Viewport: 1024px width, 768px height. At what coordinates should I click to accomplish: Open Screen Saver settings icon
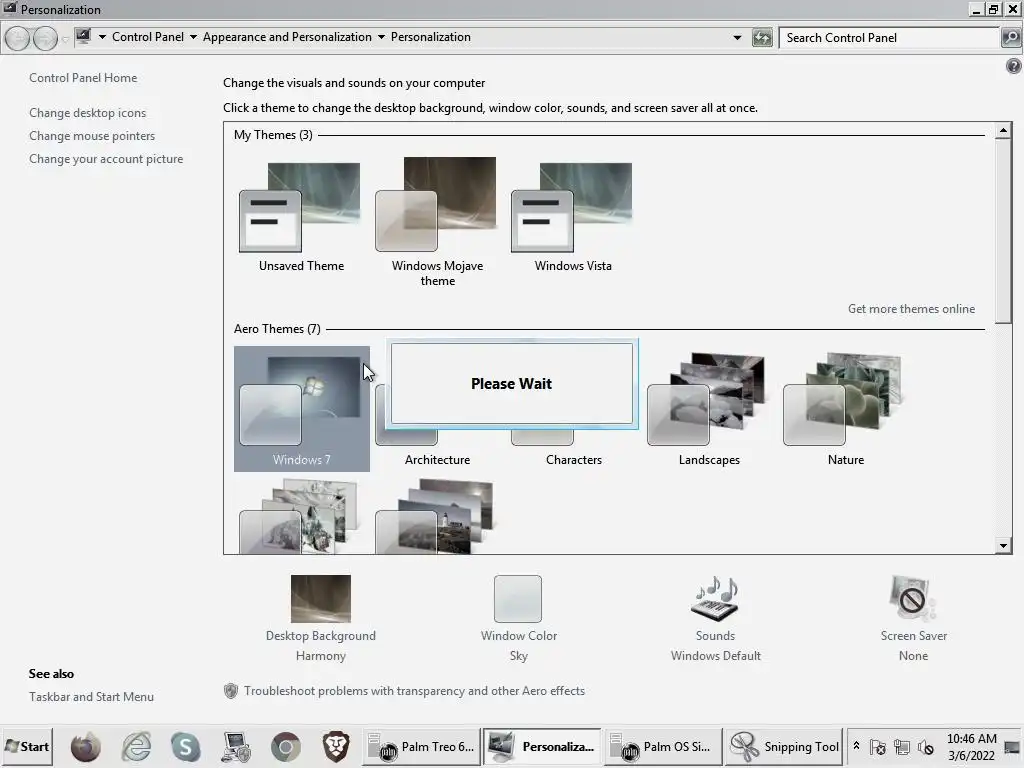(x=912, y=598)
